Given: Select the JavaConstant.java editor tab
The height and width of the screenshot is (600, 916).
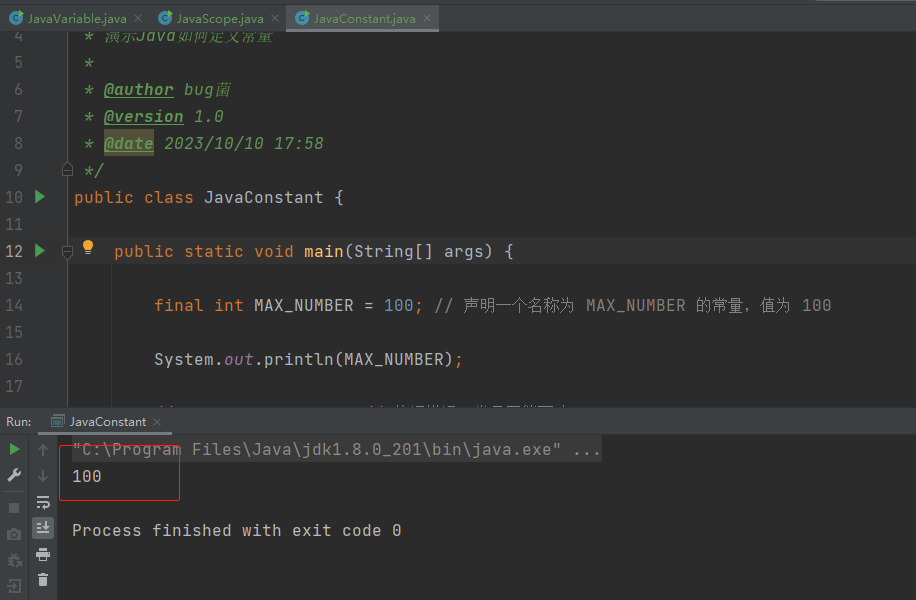Looking at the screenshot, I should click(364, 19).
